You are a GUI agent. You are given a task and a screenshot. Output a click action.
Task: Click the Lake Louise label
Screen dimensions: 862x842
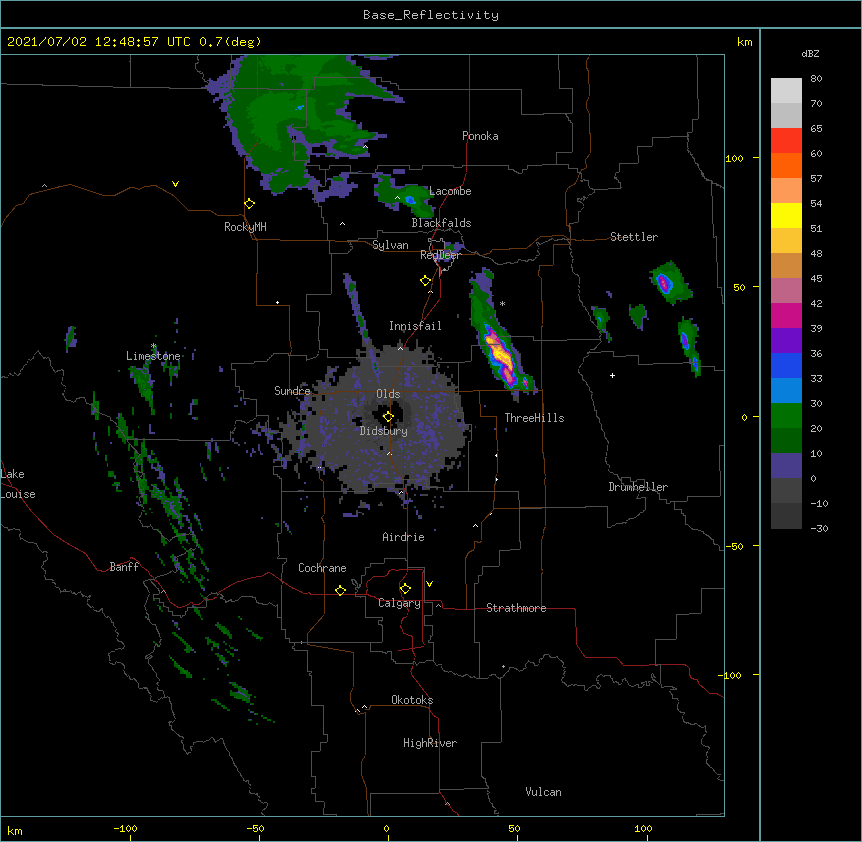coord(16,484)
